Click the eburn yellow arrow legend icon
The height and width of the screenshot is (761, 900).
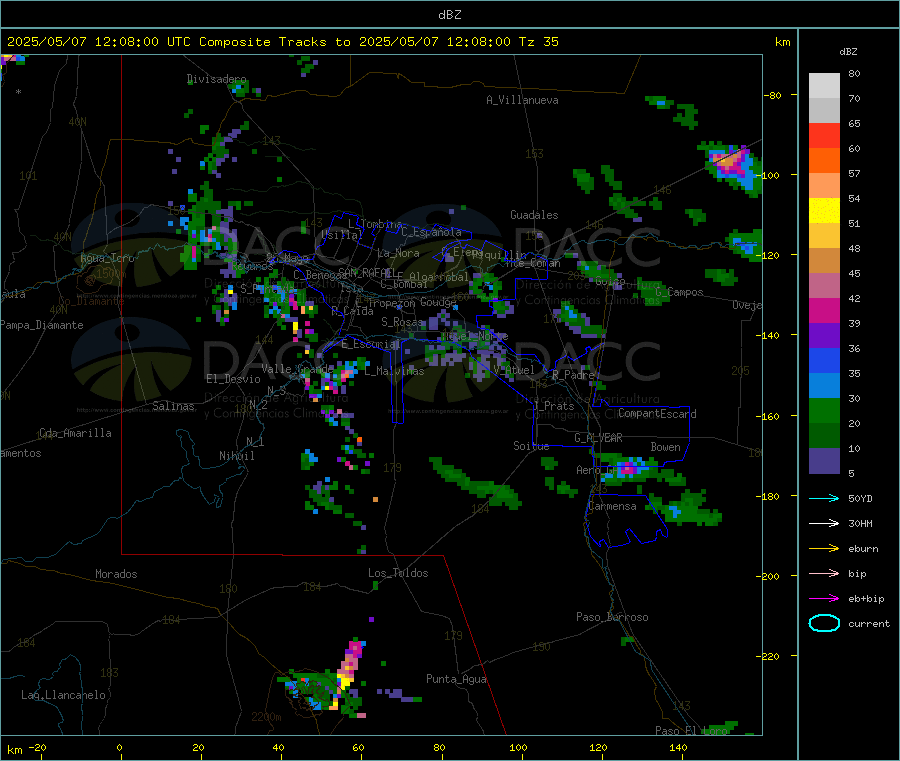point(824,549)
